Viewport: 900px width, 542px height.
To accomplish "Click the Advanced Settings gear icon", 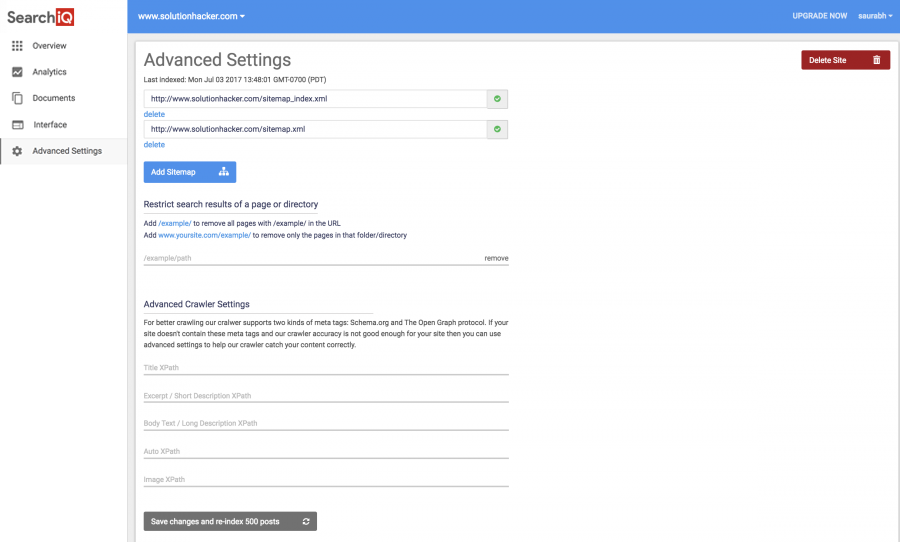I will pos(17,151).
